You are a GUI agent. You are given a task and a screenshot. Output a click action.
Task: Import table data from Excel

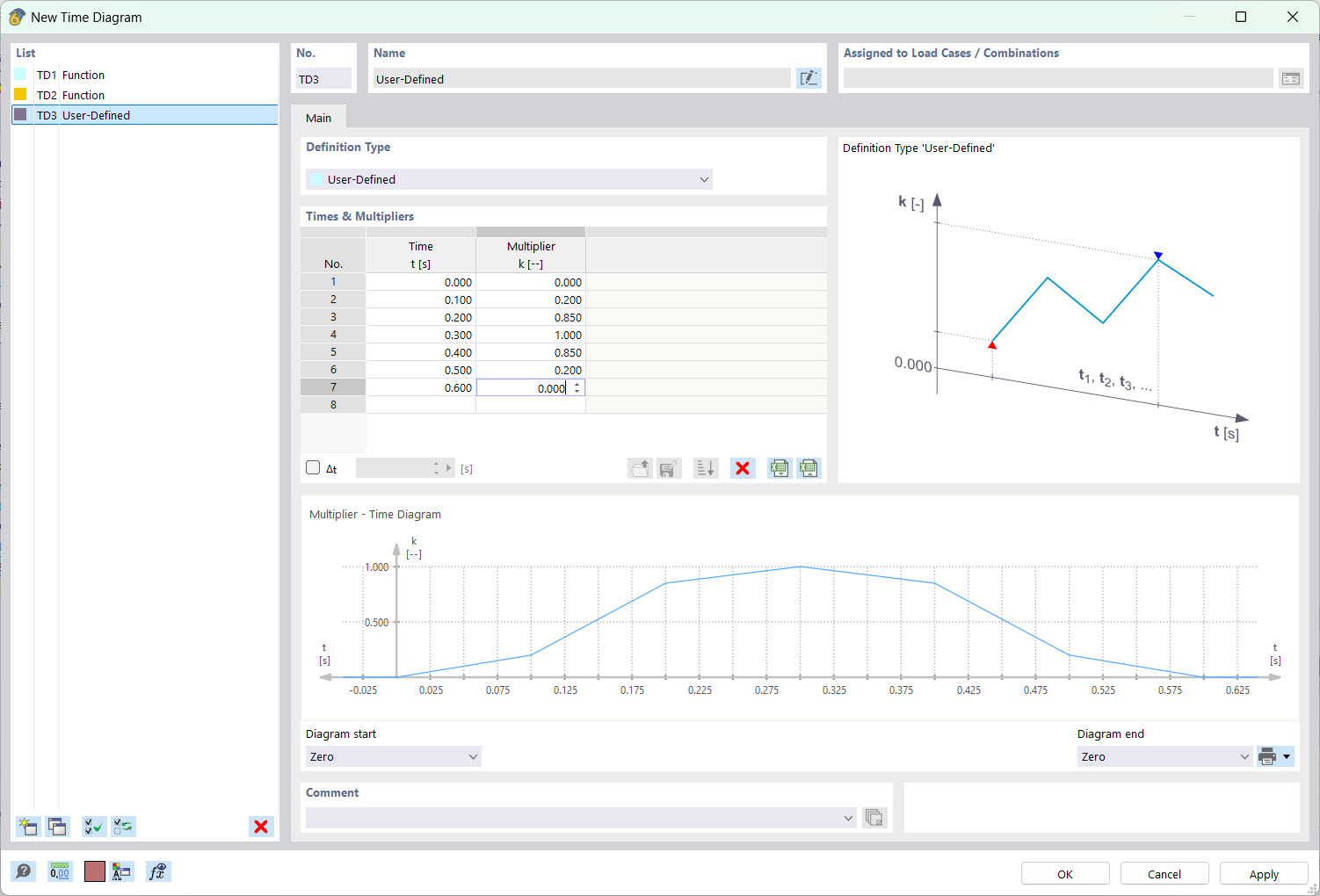(809, 467)
